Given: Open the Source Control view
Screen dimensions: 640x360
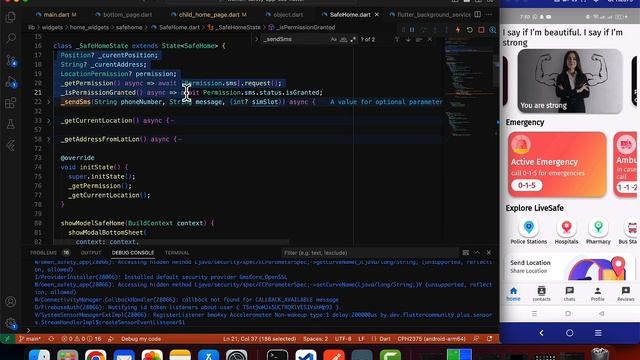Looking at the screenshot, I should [11, 60].
